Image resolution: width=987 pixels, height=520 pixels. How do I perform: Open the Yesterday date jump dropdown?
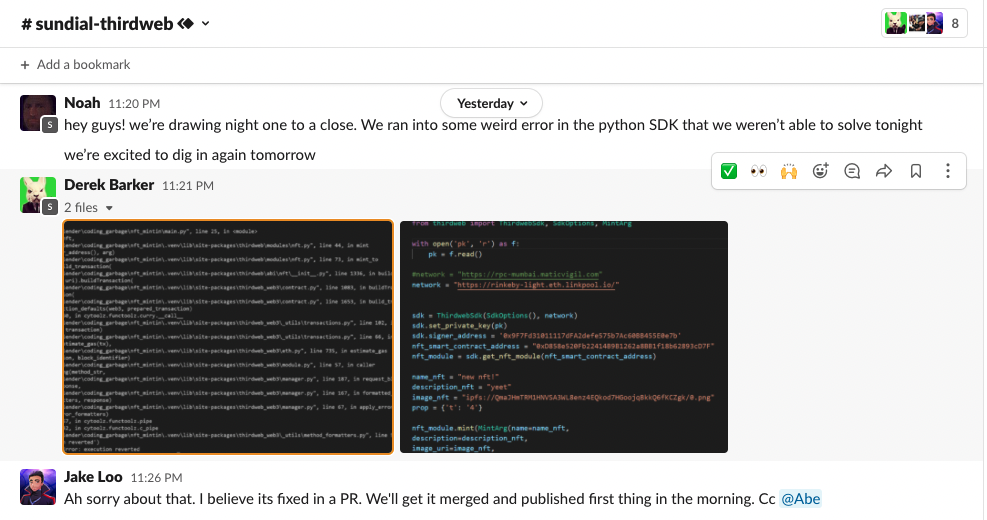point(492,103)
